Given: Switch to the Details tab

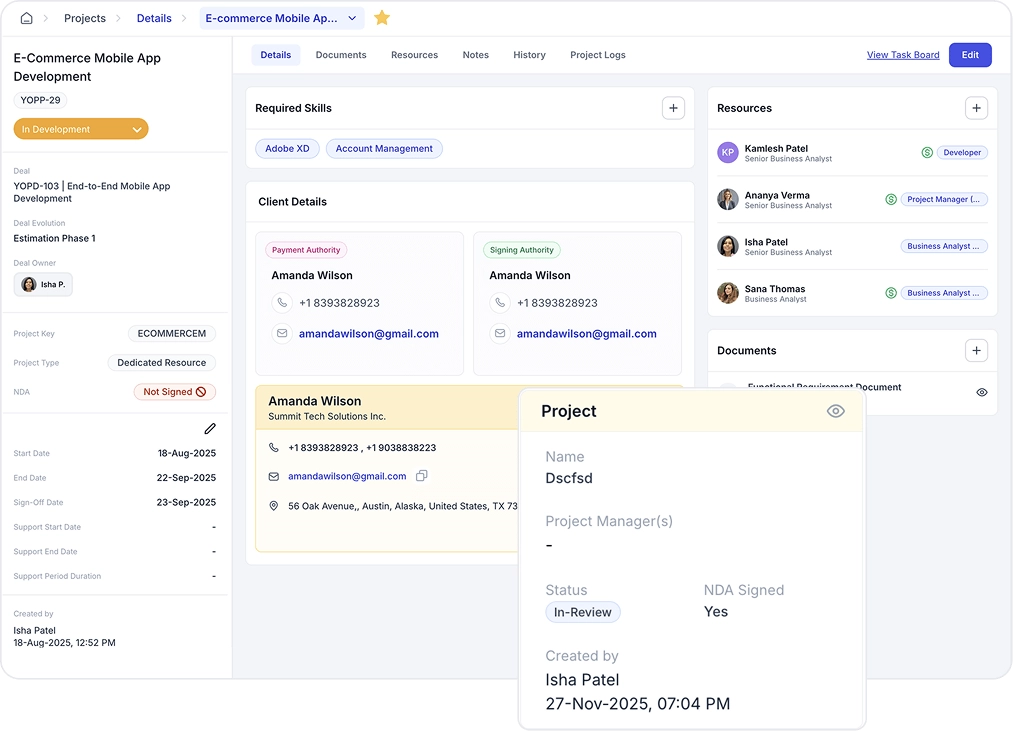Looking at the screenshot, I should (x=276, y=55).
